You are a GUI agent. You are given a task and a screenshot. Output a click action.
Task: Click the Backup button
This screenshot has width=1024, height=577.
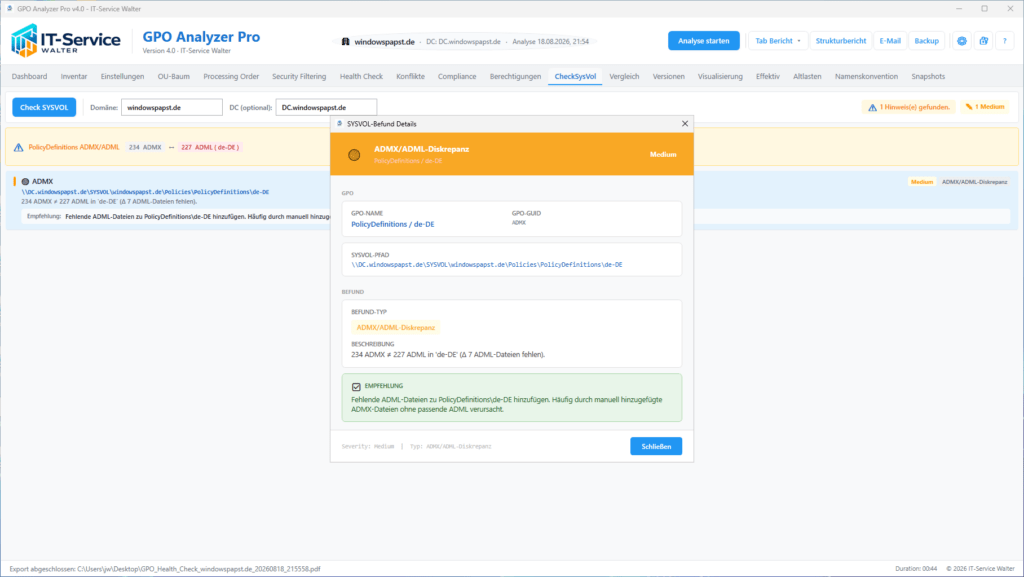(x=926, y=40)
